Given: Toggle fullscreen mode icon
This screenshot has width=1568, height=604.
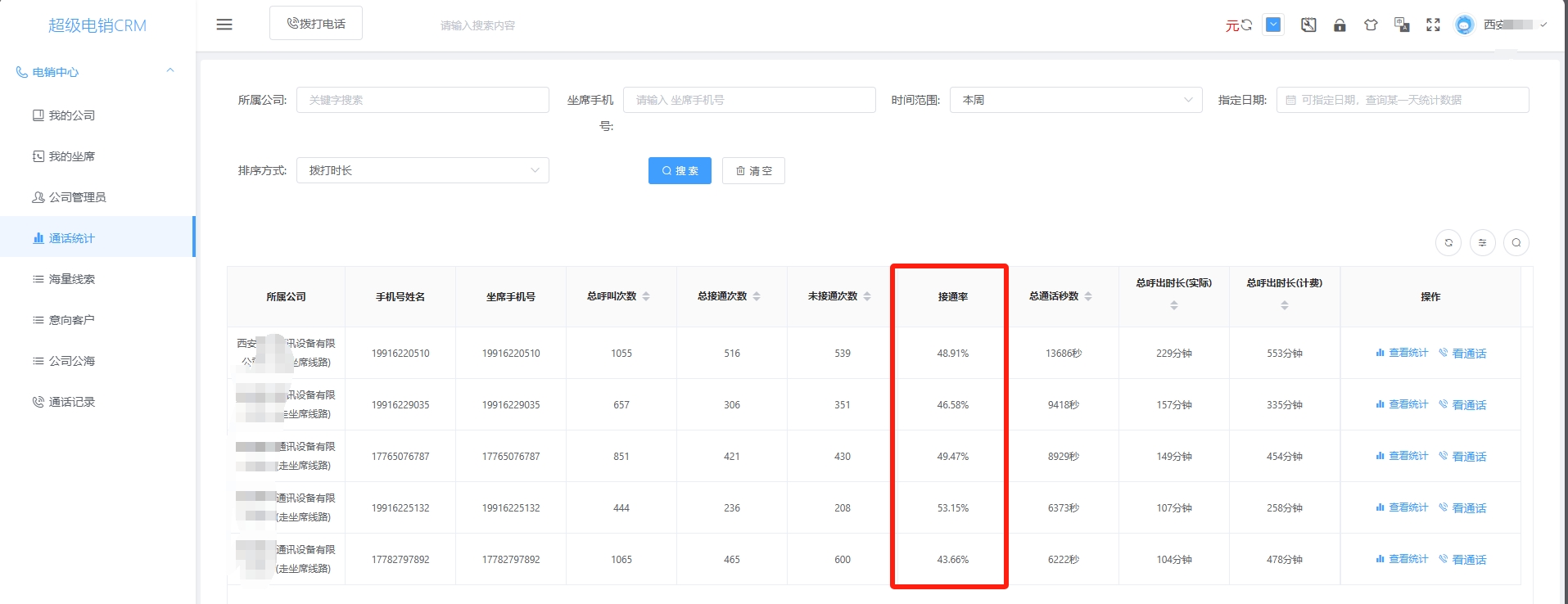Looking at the screenshot, I should (x=1433, y=25).
